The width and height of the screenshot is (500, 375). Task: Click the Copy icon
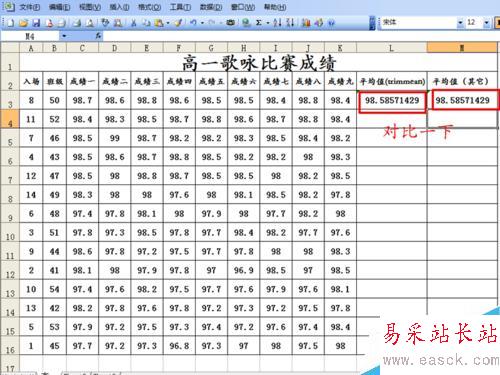coord(146,23)
